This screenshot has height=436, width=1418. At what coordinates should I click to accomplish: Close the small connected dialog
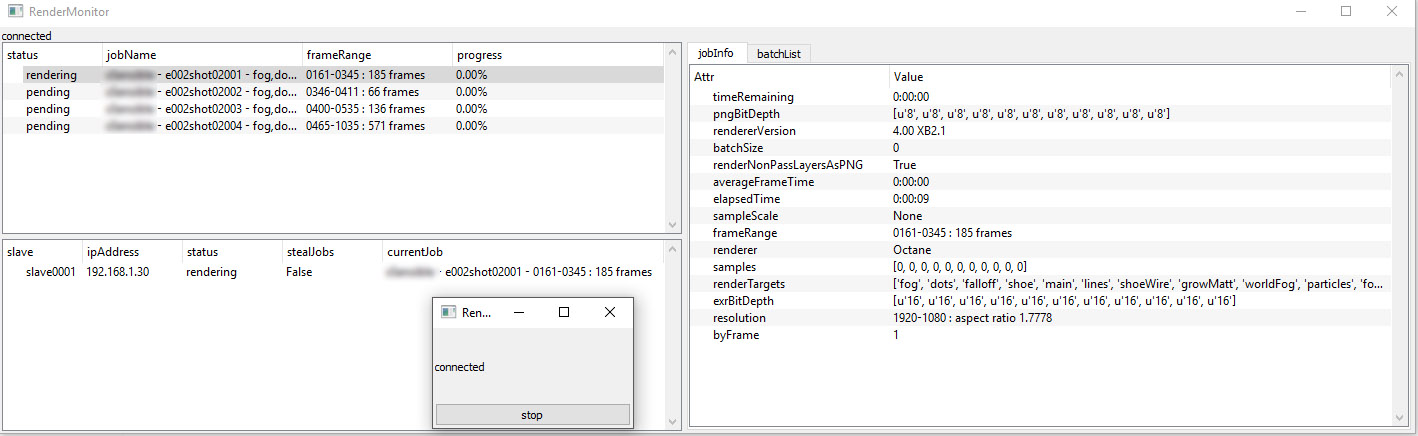(610, 313)
